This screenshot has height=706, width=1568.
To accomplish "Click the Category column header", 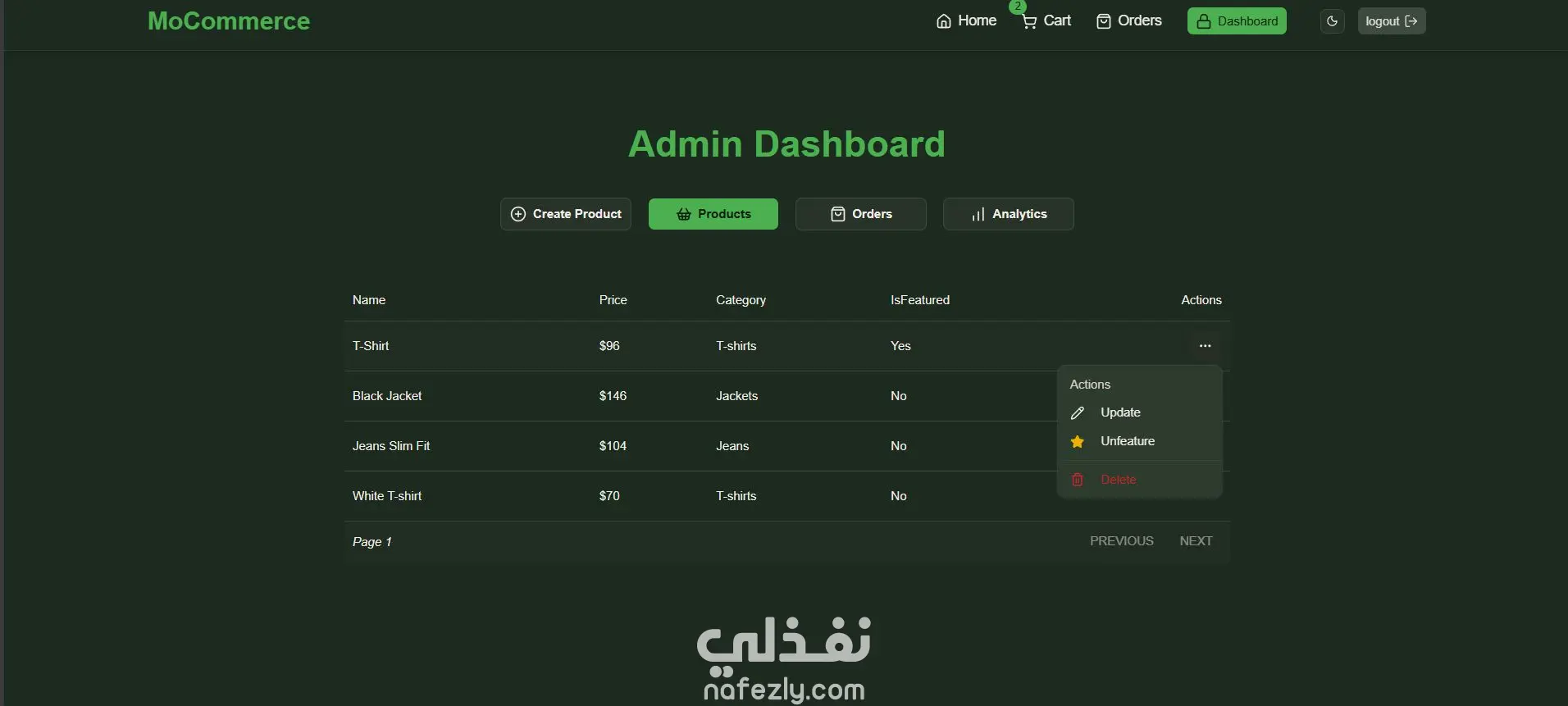I will pyautogui.click(x=741, y=300).
